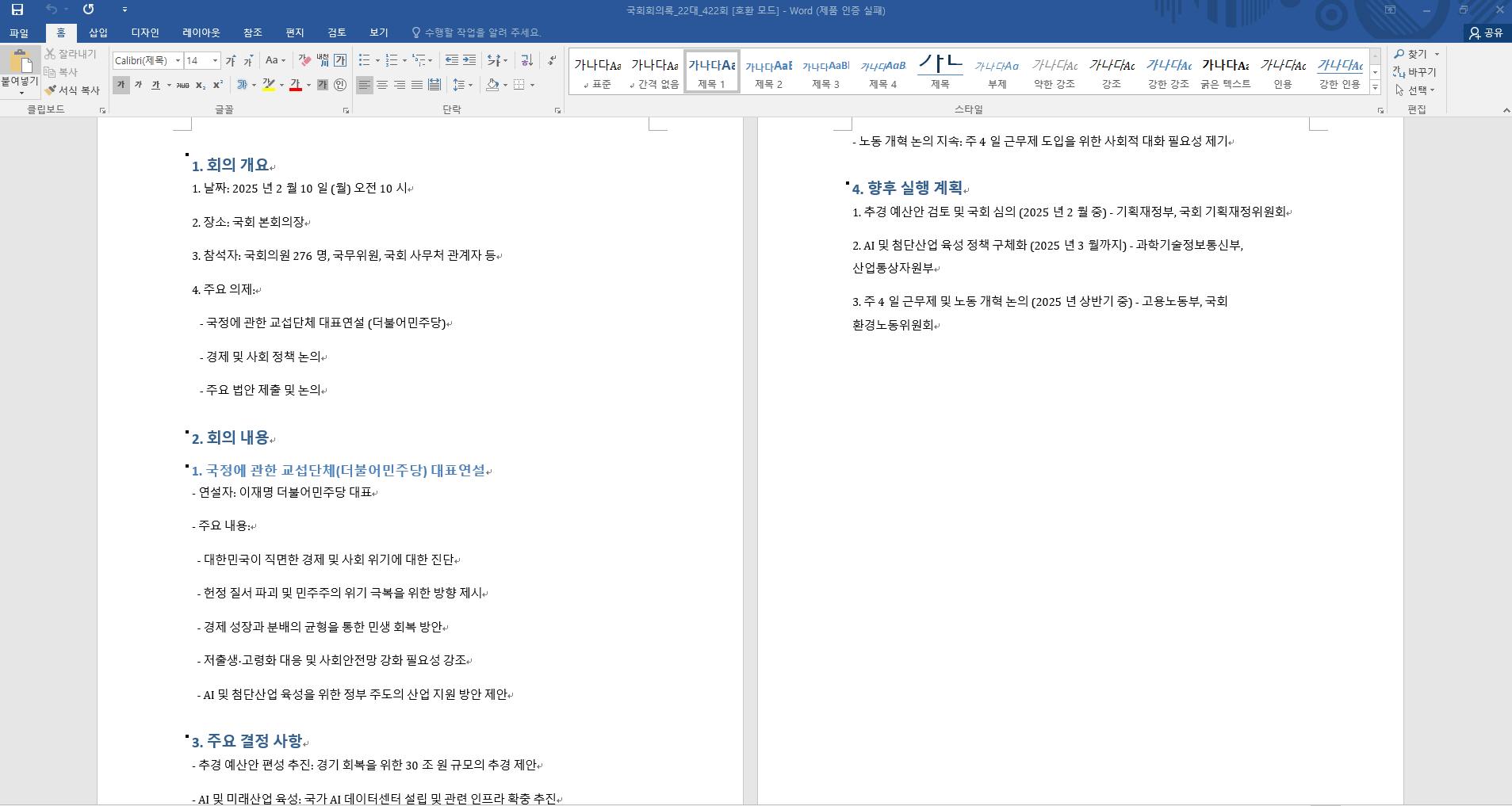
Task: Apply the red font color swatch
Action: [295, 85]
